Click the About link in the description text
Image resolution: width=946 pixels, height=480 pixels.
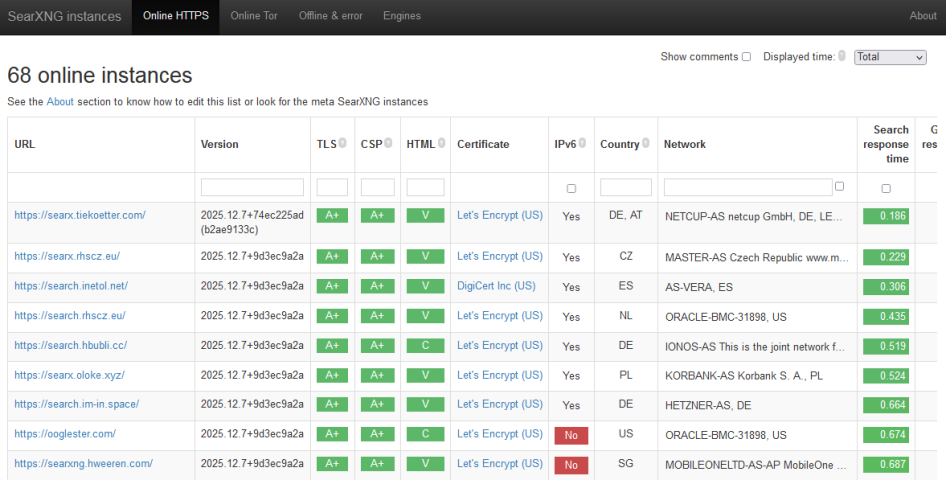tap(60, 102)
